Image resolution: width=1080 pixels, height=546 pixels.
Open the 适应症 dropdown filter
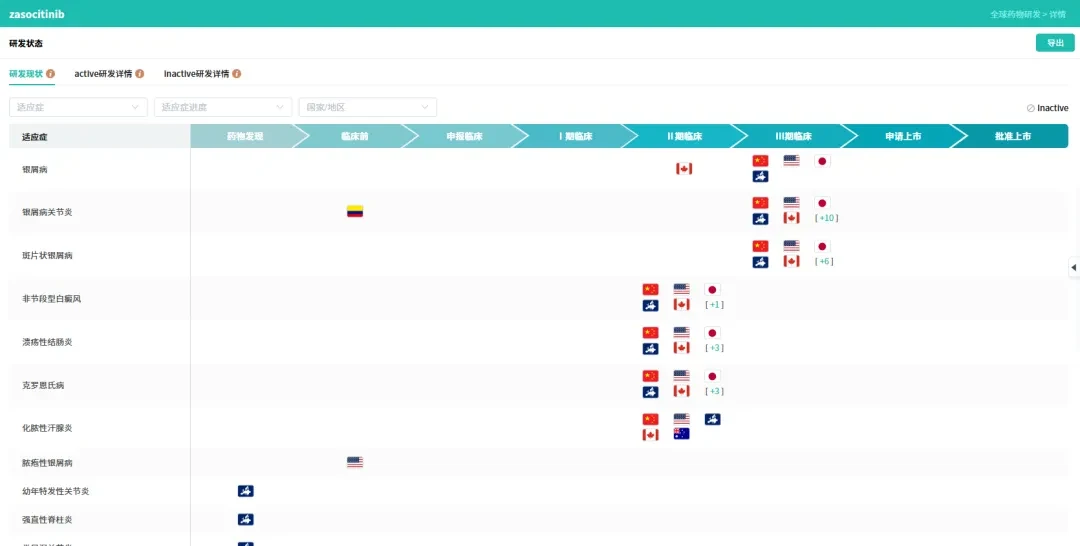point(79,107)
